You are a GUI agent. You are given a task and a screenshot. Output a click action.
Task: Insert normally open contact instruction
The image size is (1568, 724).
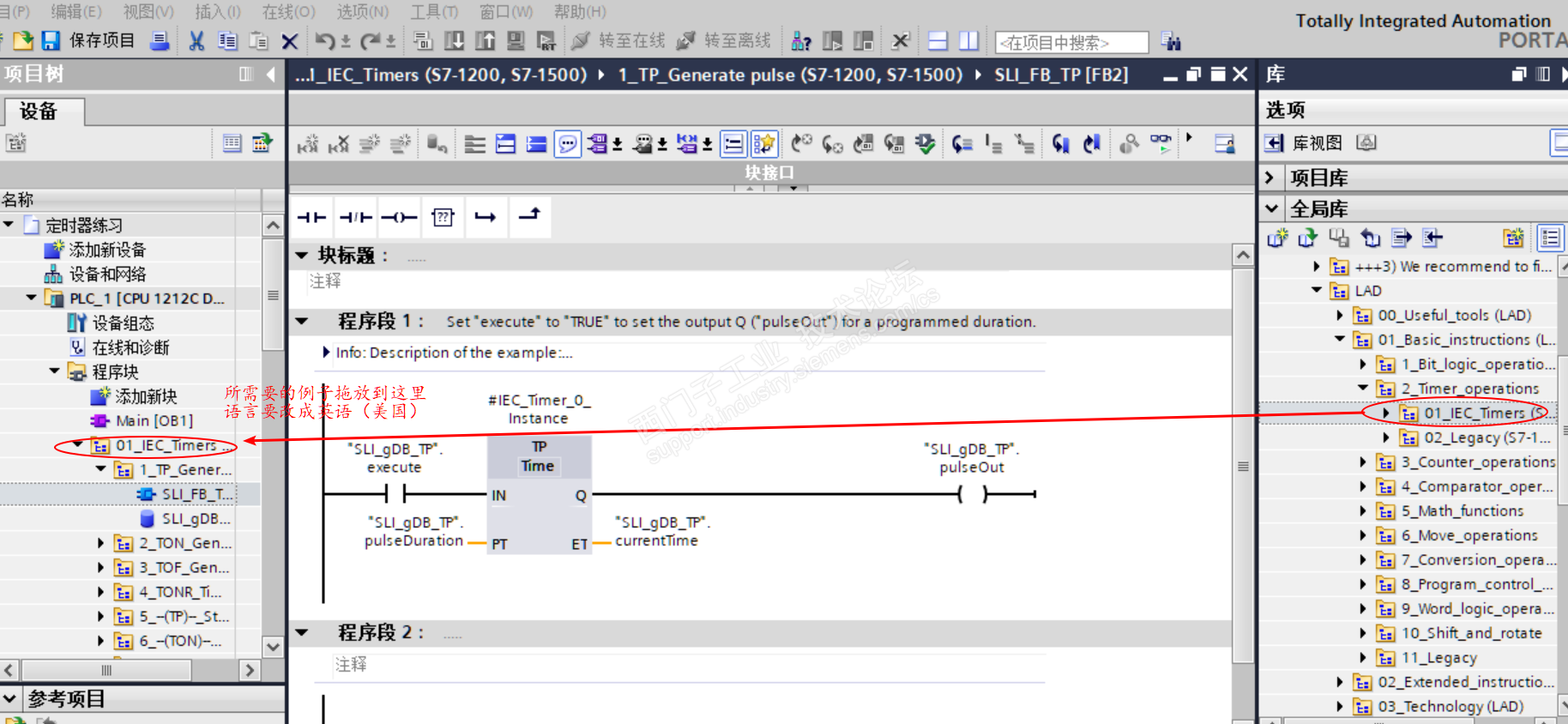(x=311, y=217)
